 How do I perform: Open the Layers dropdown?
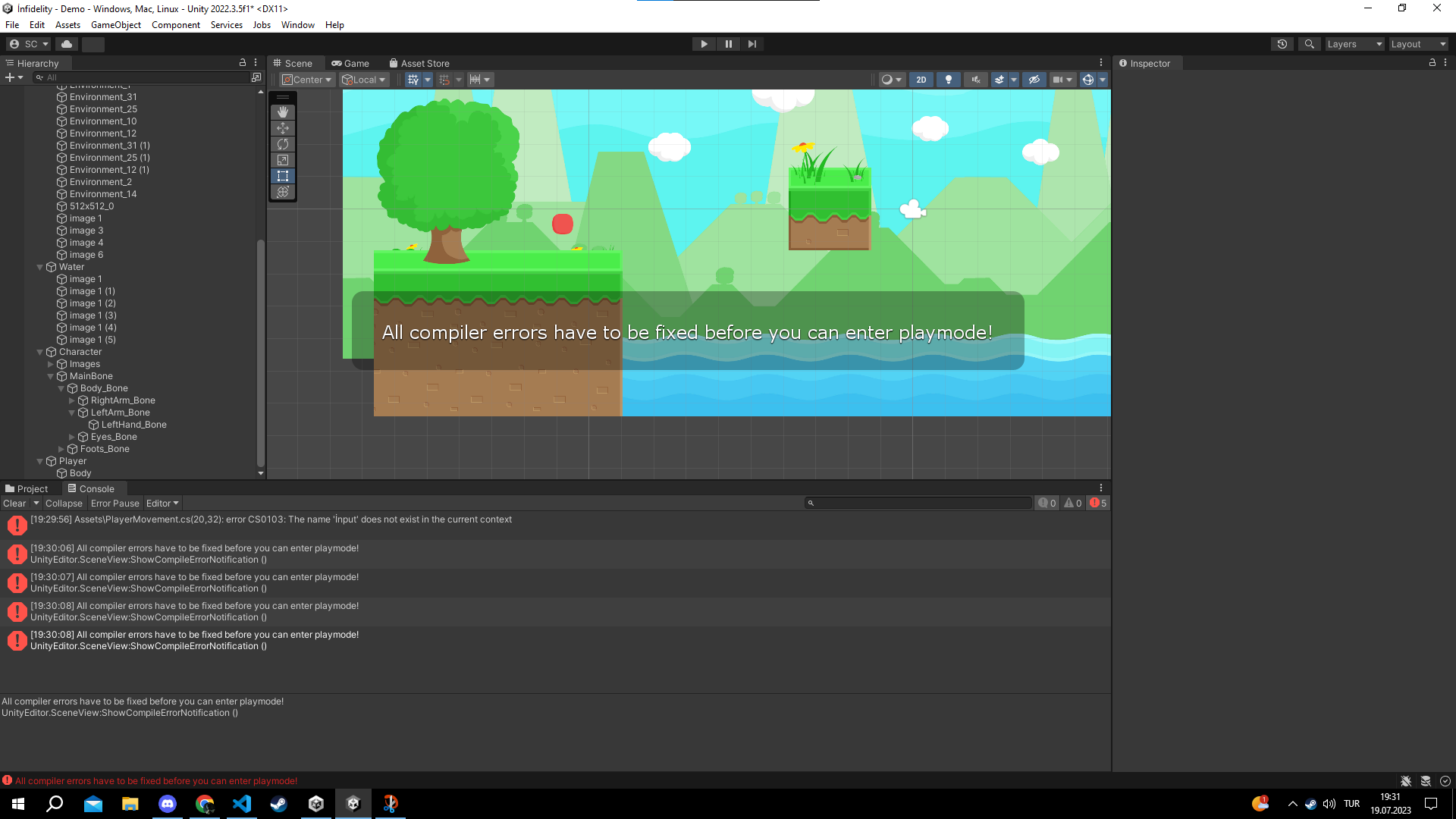pyautogui.click(x=1354, y=44)
